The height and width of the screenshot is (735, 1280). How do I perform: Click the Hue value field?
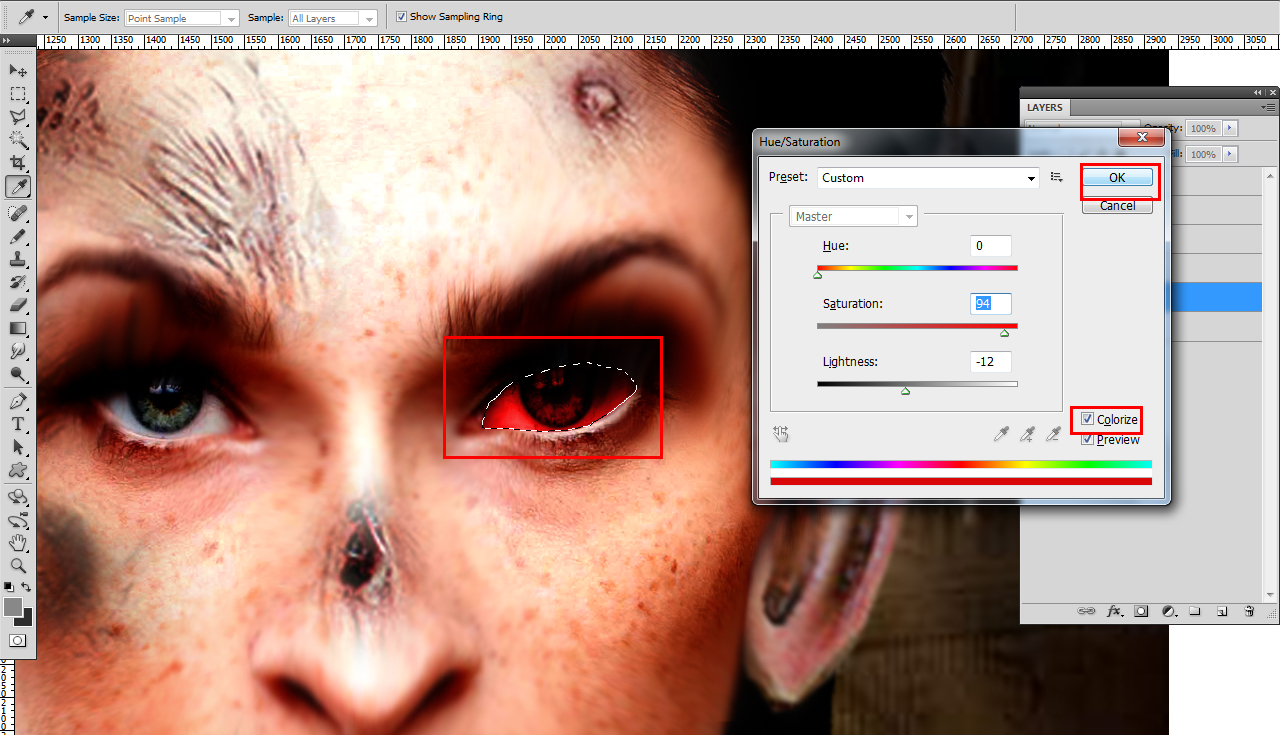pos(991,245)
